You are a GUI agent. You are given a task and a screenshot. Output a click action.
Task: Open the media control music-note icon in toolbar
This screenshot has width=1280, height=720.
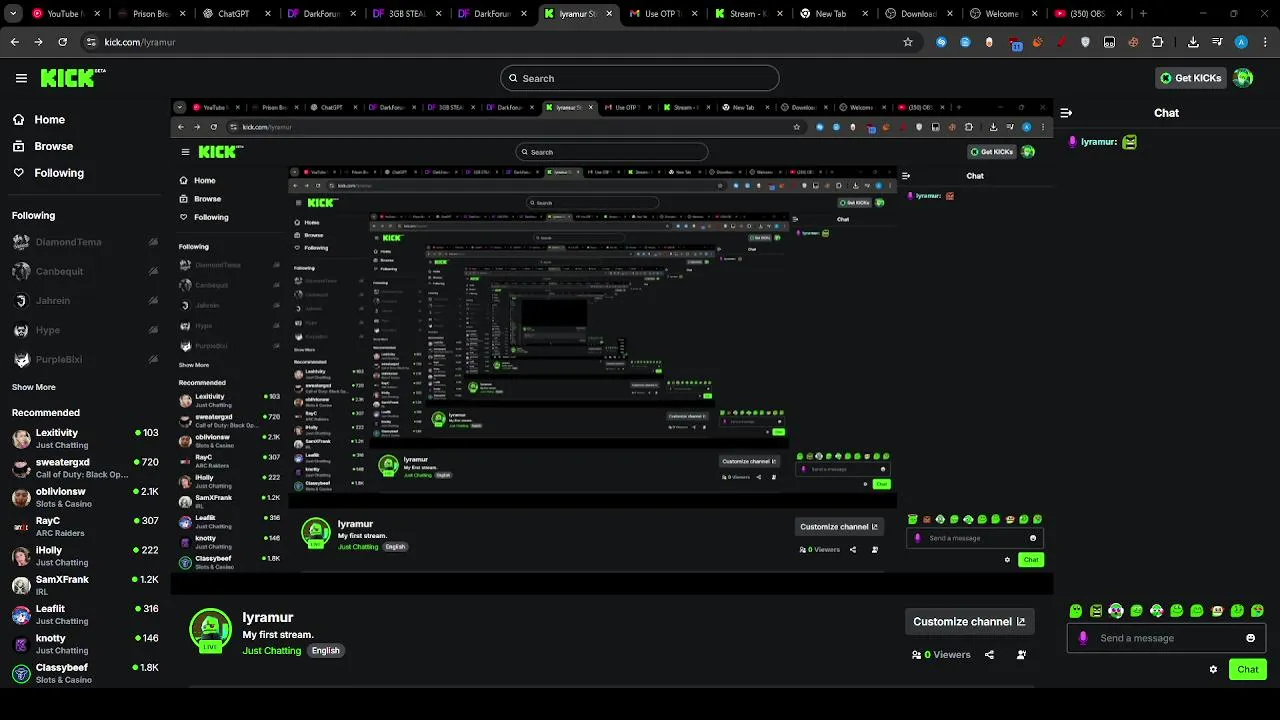click(x=1217, y=42)
